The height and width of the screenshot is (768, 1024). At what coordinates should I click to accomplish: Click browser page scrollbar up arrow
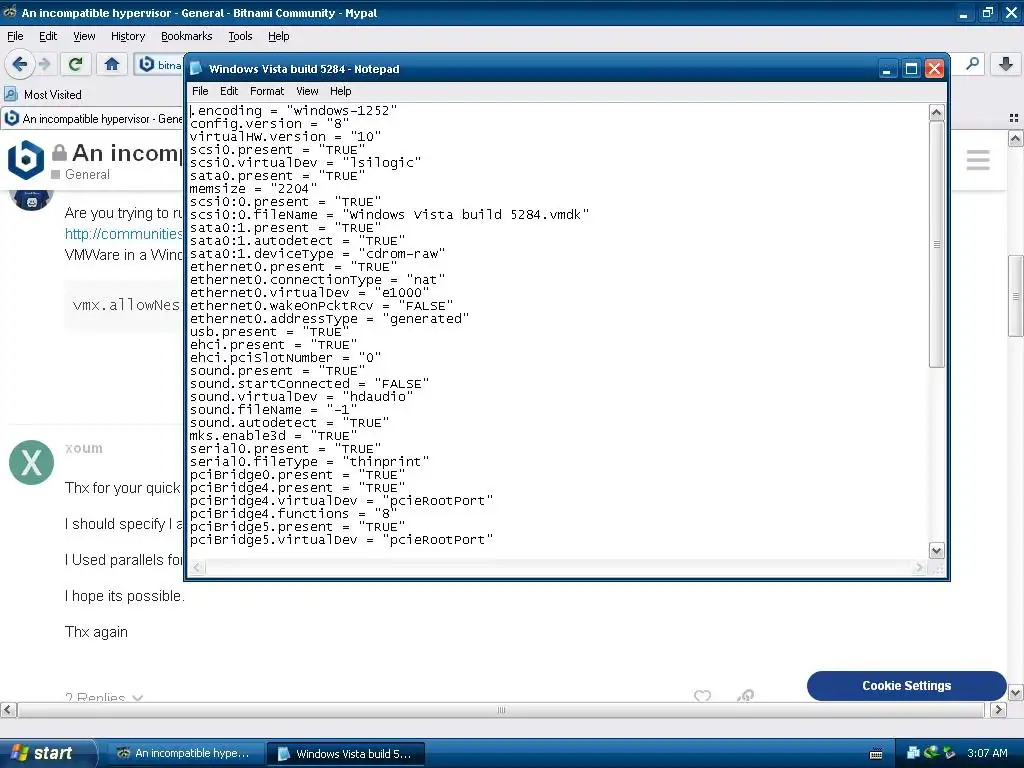[1015, 138]
